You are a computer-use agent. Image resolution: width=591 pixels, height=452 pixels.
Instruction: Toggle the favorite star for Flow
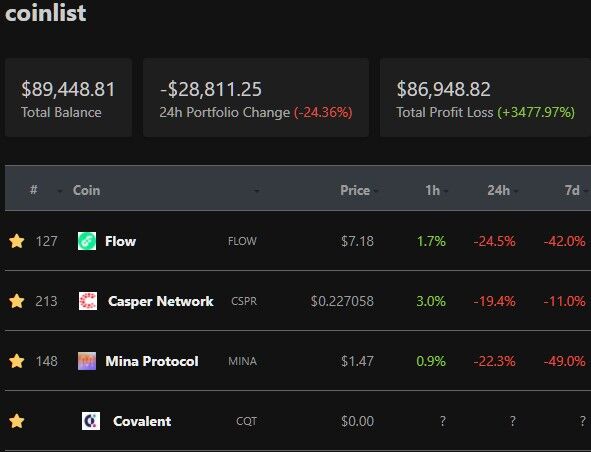(17, 241)
